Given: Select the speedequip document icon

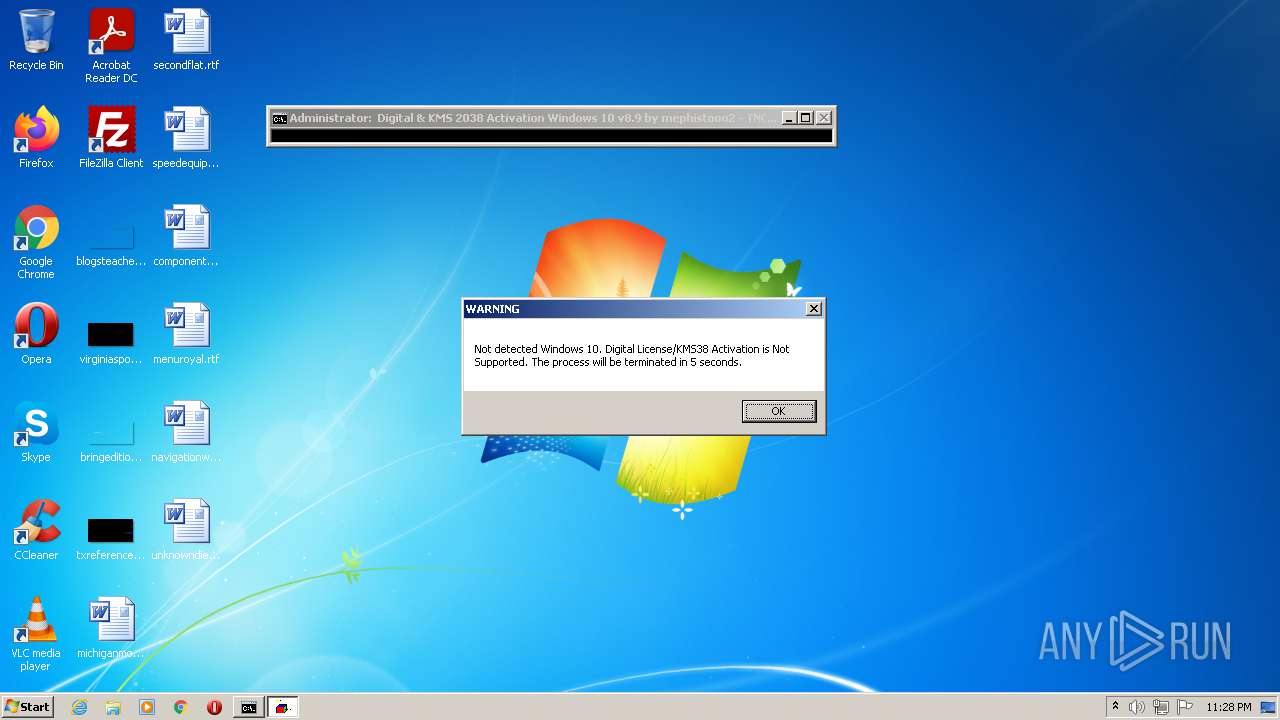Looking at the screenshot, I should click(186, 138).
